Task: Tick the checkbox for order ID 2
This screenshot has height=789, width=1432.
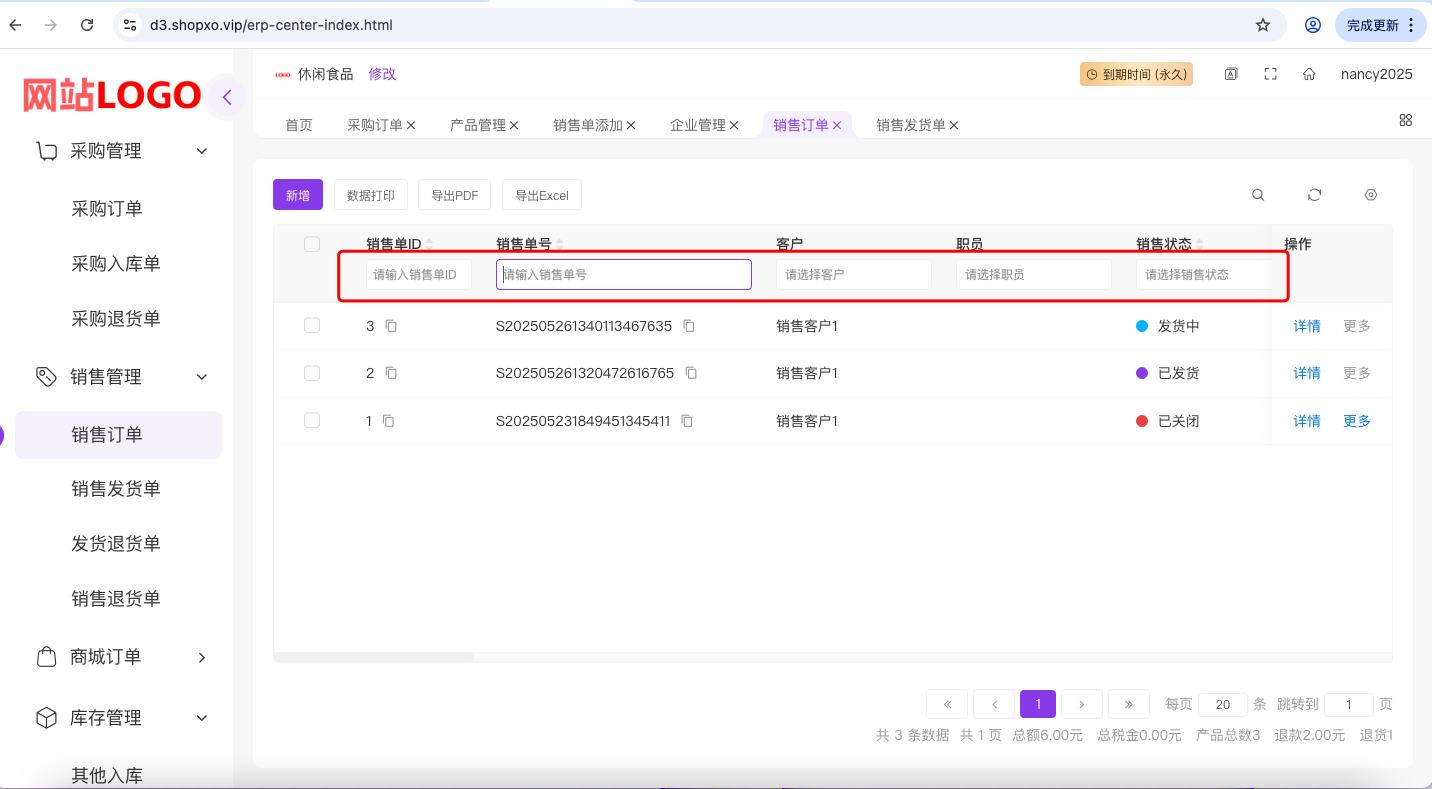Action: (312, 373)
